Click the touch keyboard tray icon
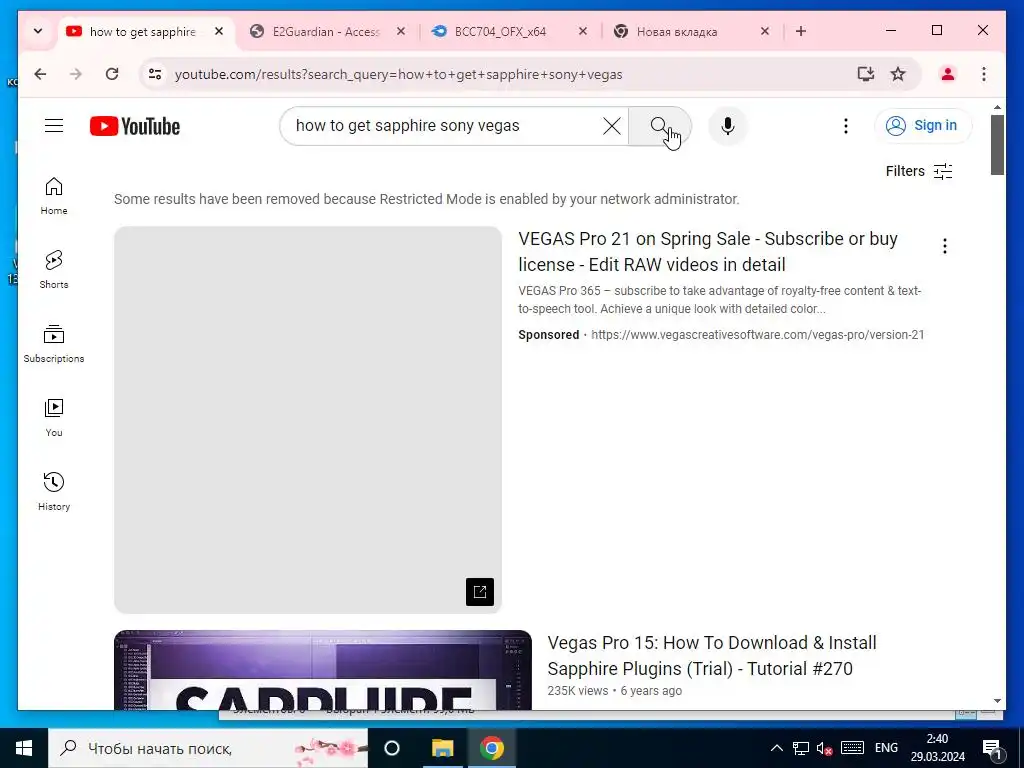 pyautogui.click(x=852, y=748)
